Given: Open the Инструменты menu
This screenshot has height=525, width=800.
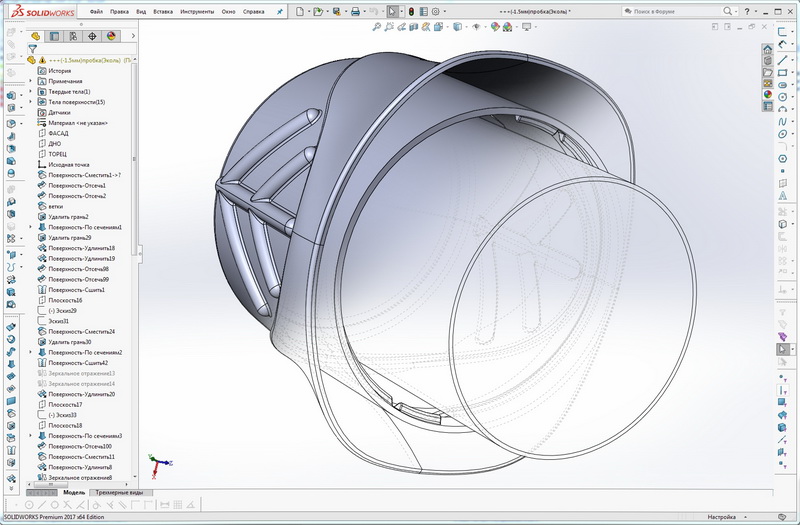Looking at the screenshot, I should click(x=197, y=11).
